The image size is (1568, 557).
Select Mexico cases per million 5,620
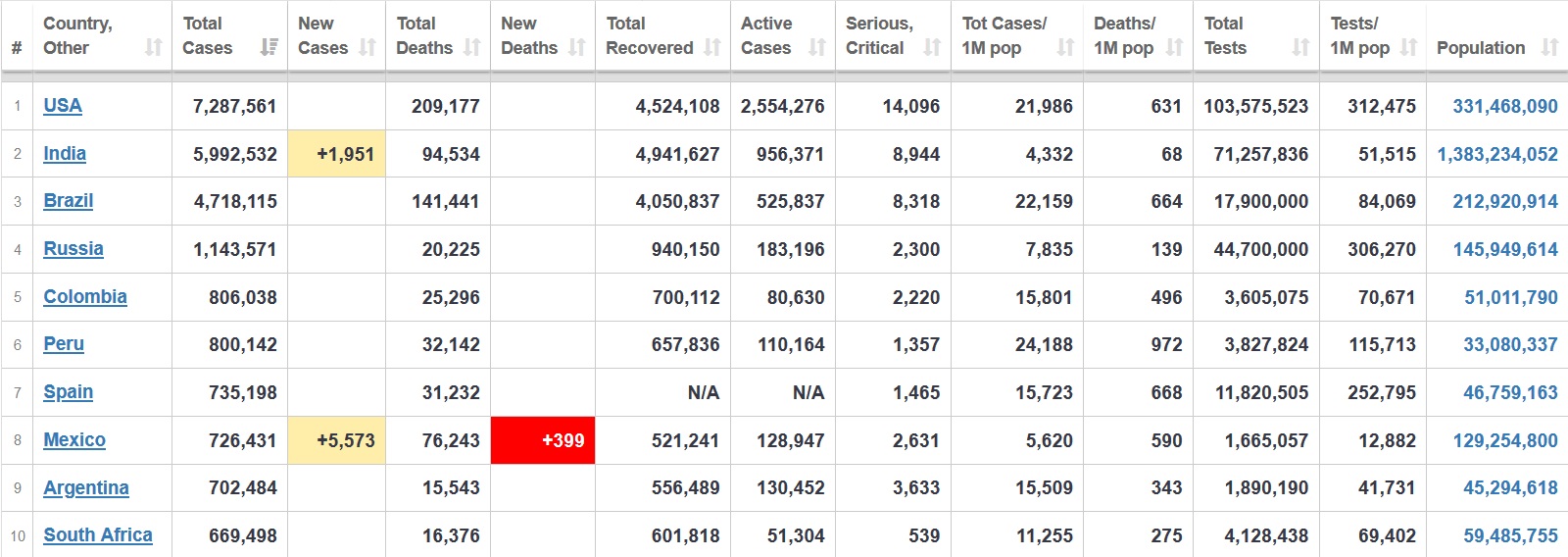(1049, 440)
